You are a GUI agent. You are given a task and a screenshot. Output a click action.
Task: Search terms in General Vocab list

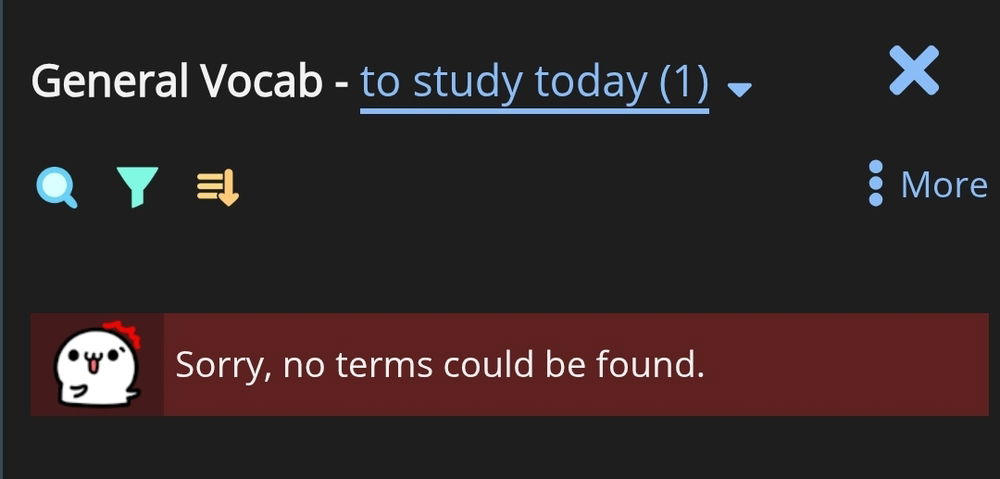pos(56,187)
